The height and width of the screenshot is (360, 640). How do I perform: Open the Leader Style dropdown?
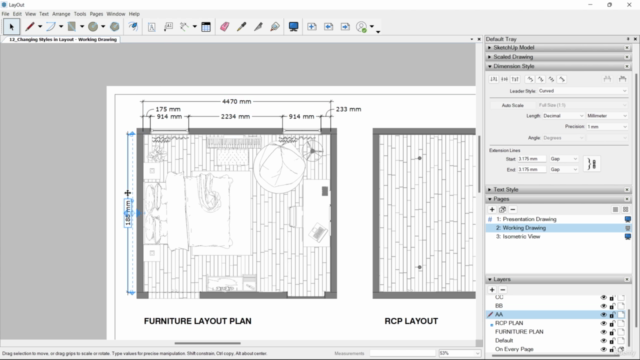[x=582, y=91]
